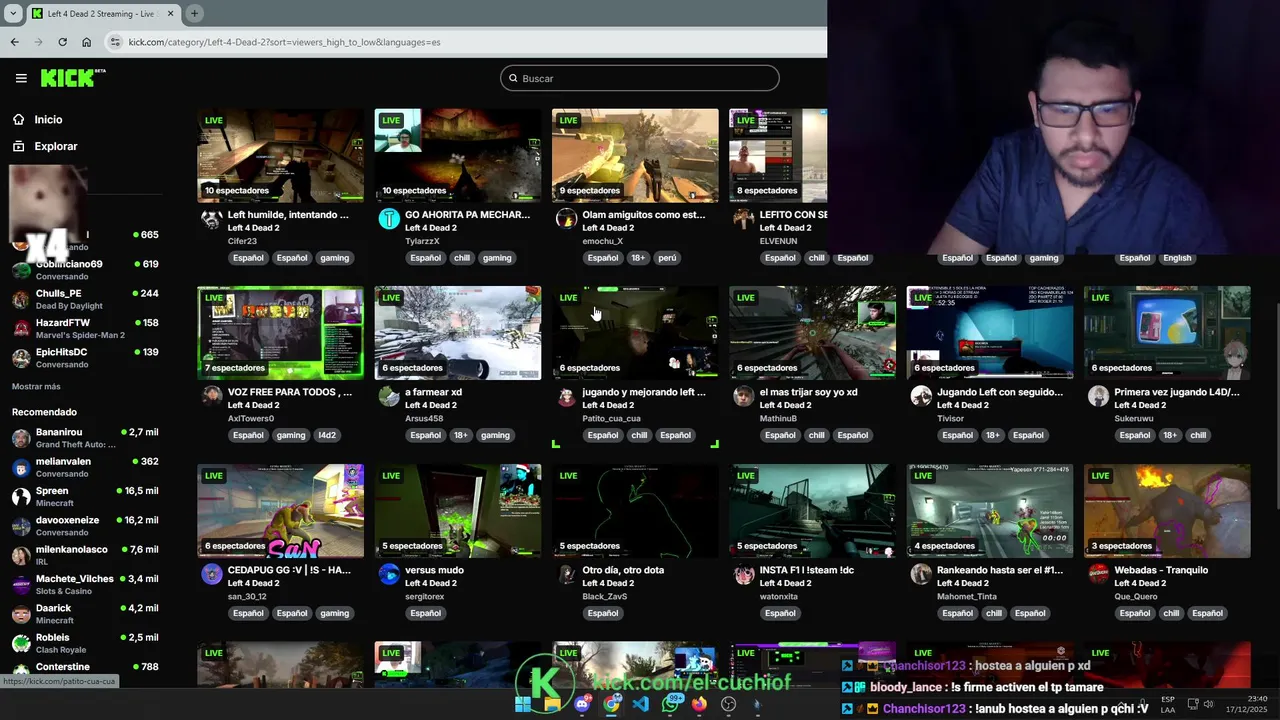This screenshot has width=1280, height=720.
Task: Focus the Buscar search field
Action: (640, 78)
